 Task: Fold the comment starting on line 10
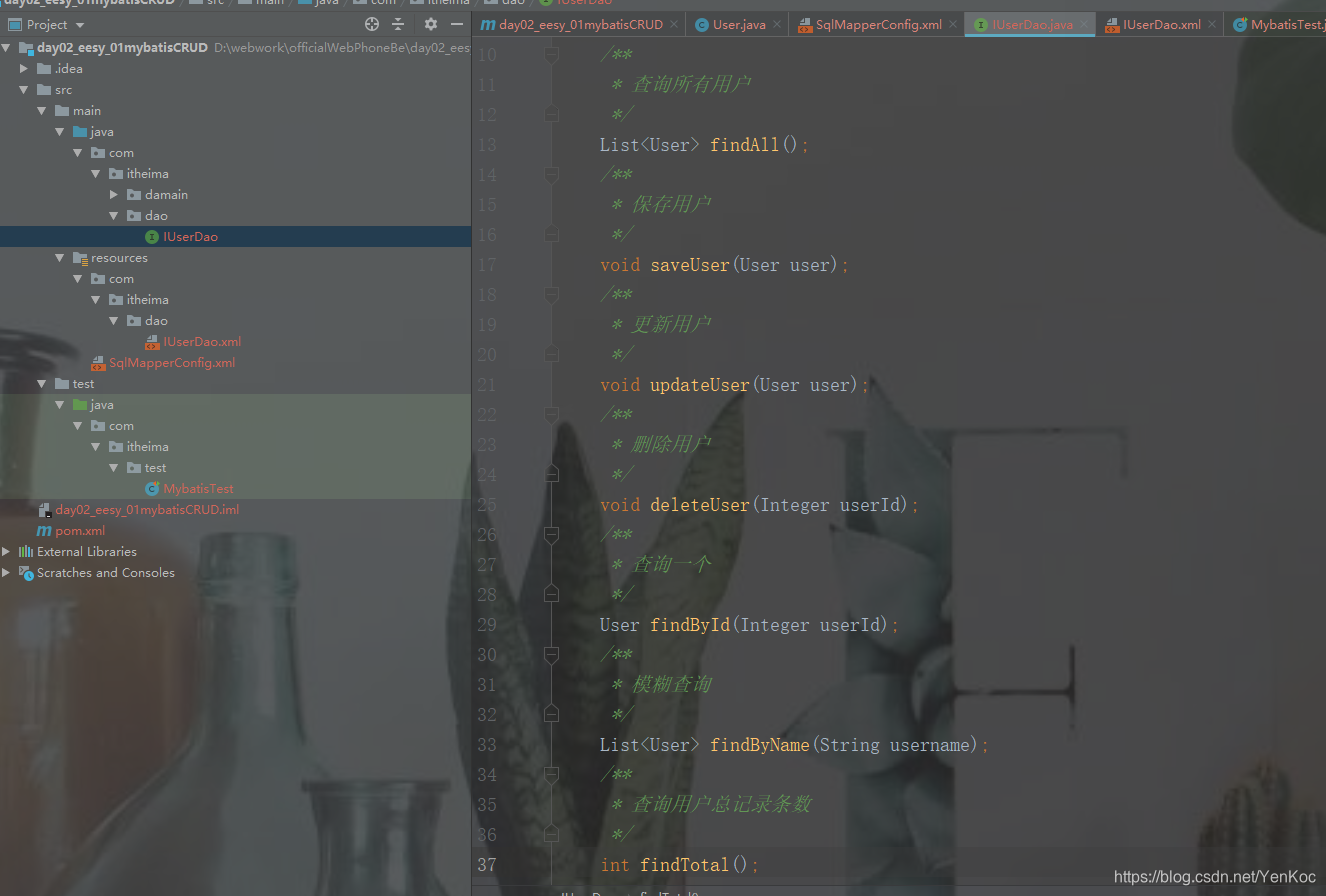pyautogui.click(x=551, y=55)
